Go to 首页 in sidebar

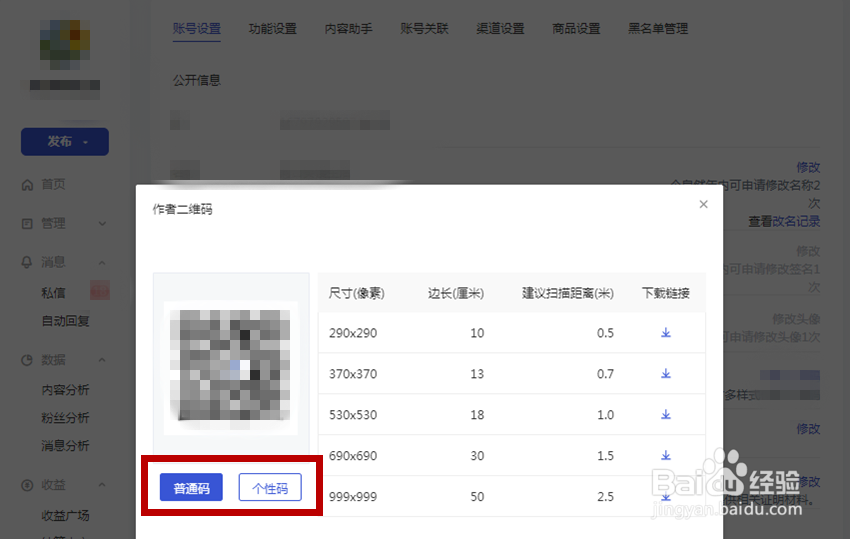pyautogui.click(x=53, y=184)
